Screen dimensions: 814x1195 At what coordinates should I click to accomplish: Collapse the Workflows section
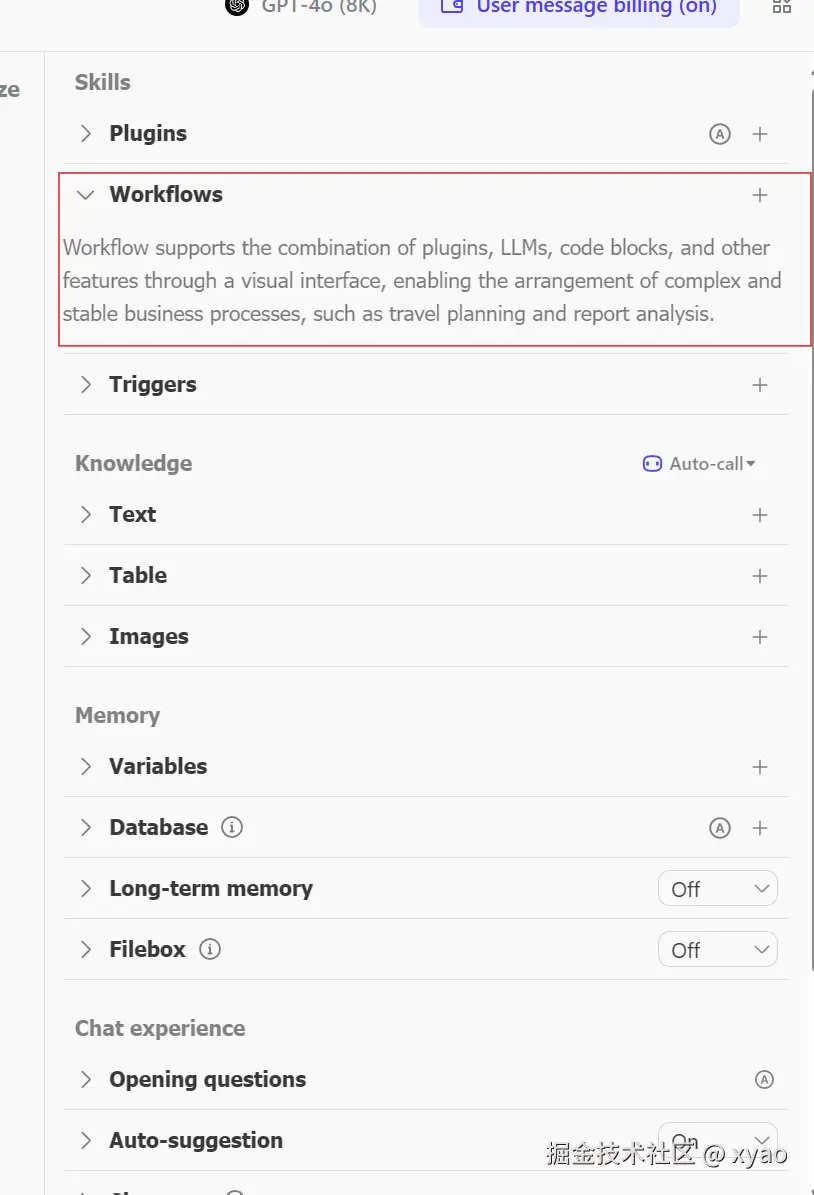point(86,195)
